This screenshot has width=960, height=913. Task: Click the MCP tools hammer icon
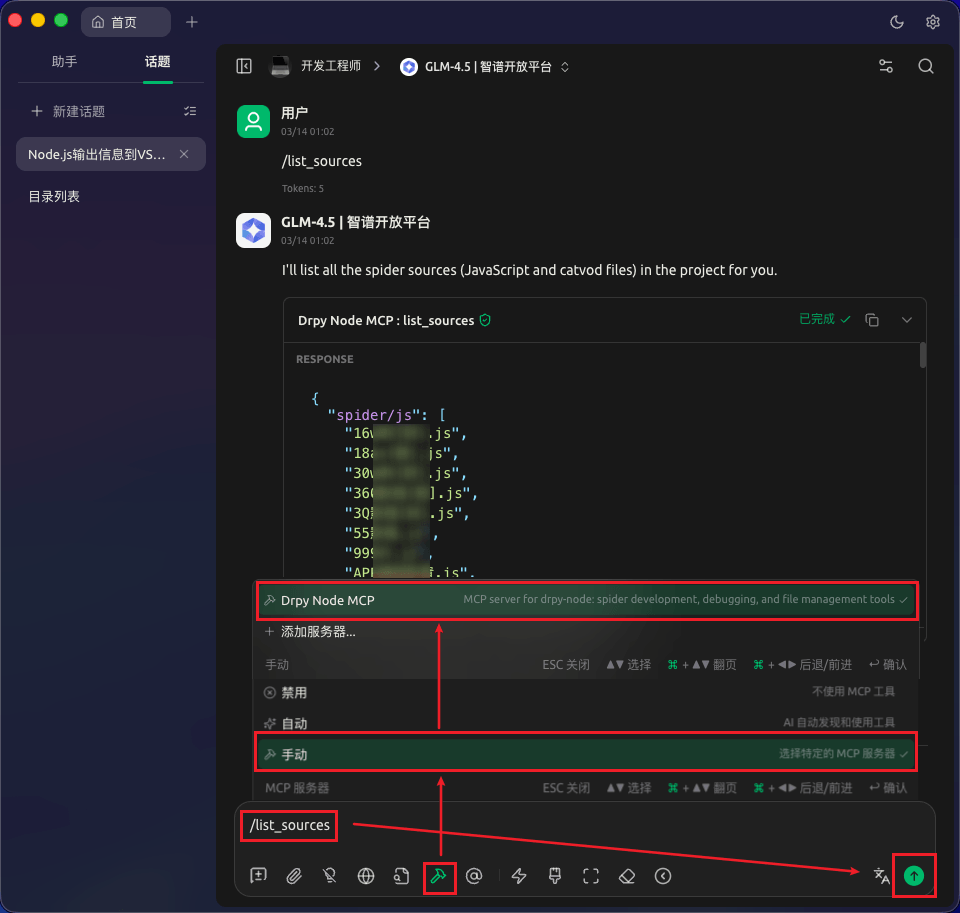pos(438,876)
